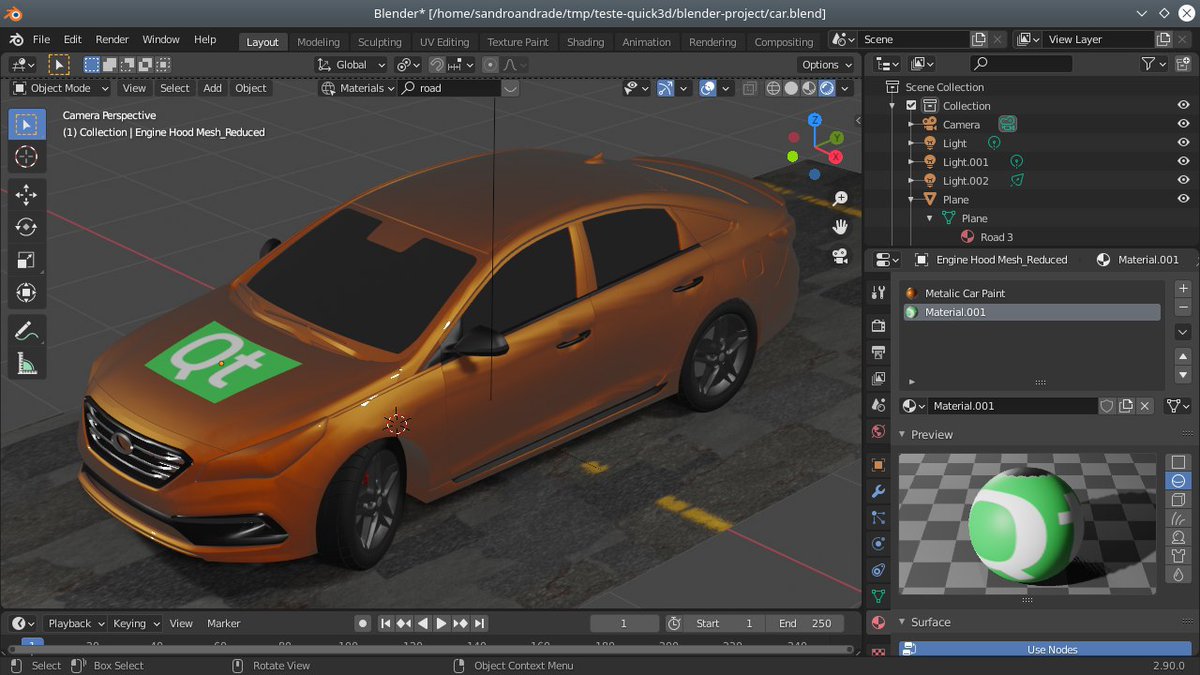
Task: Open the Particles properties tab
Action: pyautogui.click(x=878, y=518)
